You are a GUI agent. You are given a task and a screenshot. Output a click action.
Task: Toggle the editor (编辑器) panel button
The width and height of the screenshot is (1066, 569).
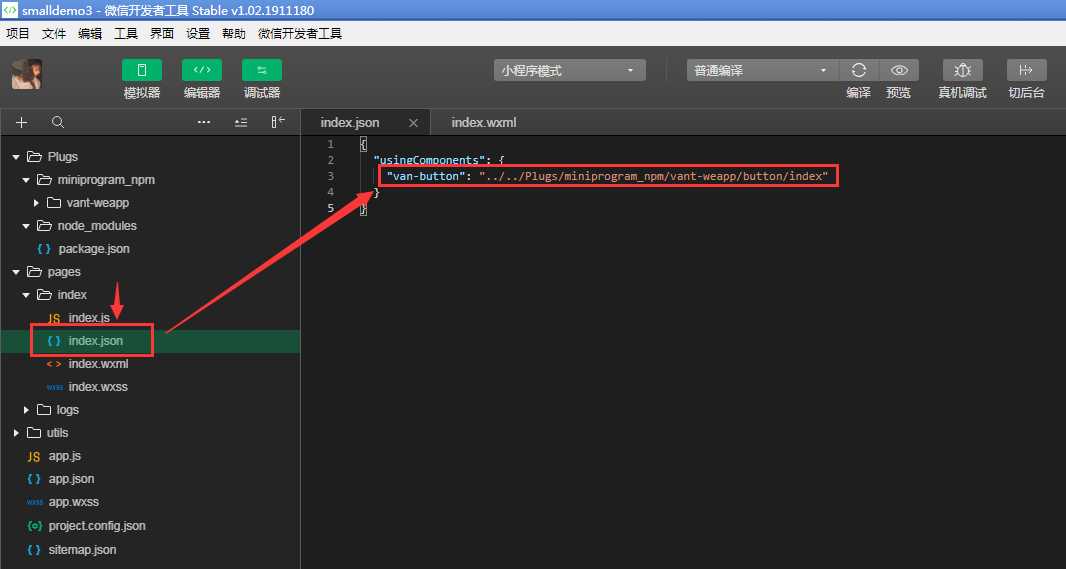[202, 70]
